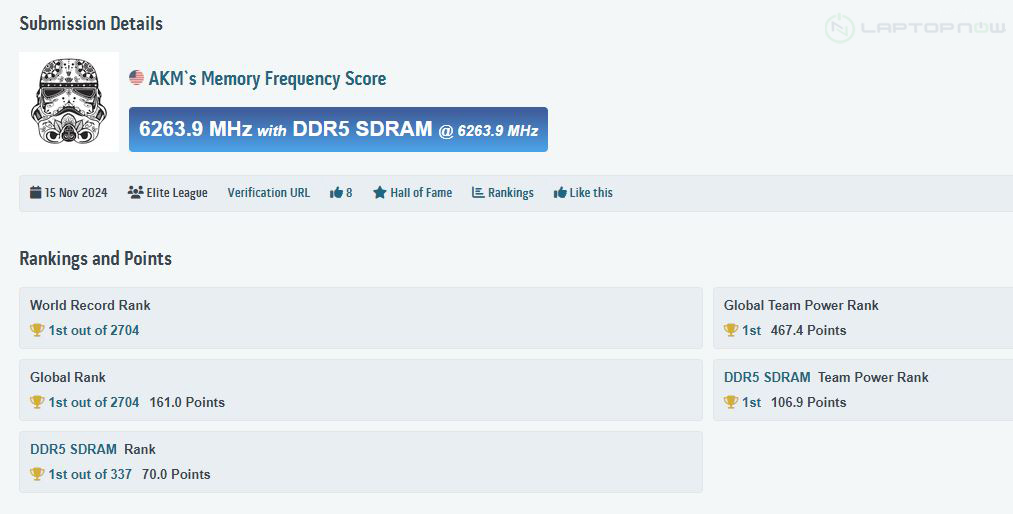Image resolution: width=1013 pixels, height=514 pixels.
Task: Open the stormtrooper avatar image
Action: 69,102
